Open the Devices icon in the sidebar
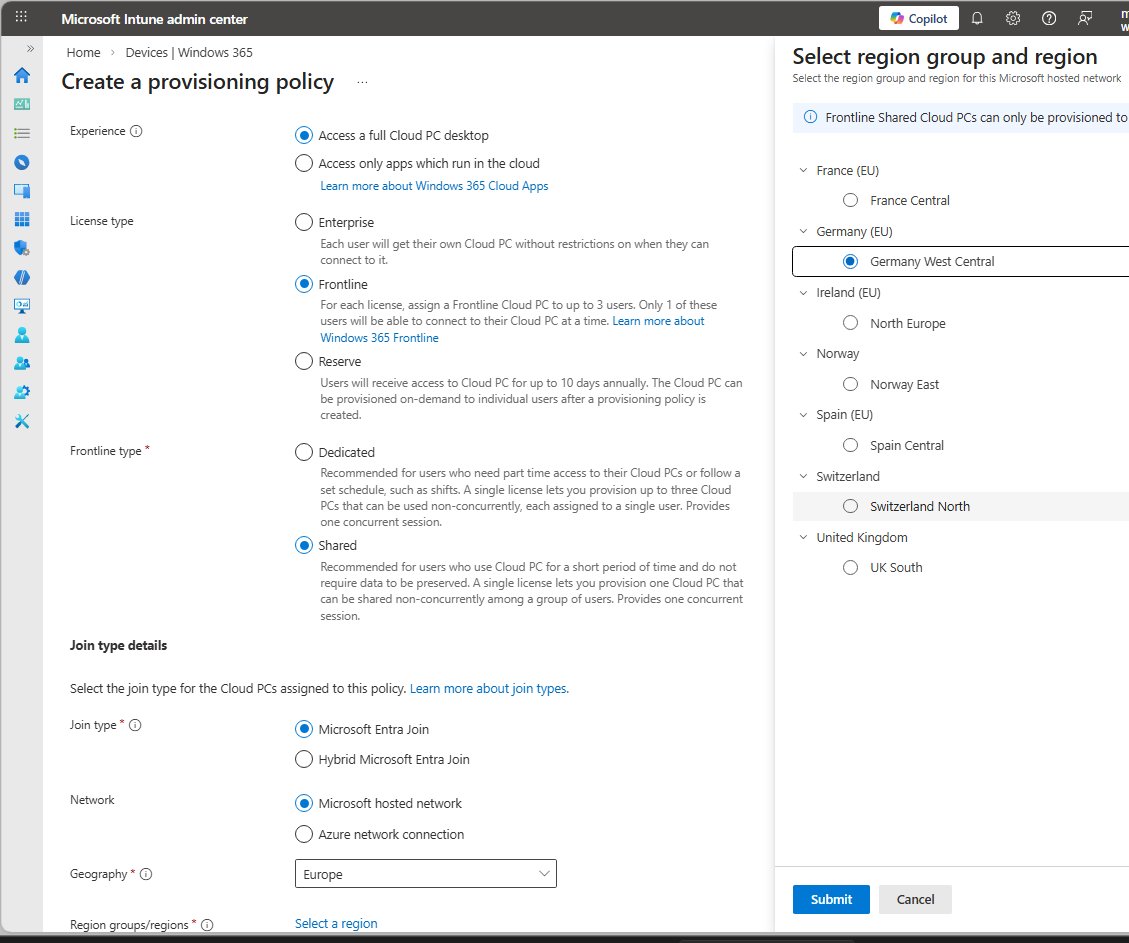Viewport: 1129px width, 943px height. coord(22,190)
